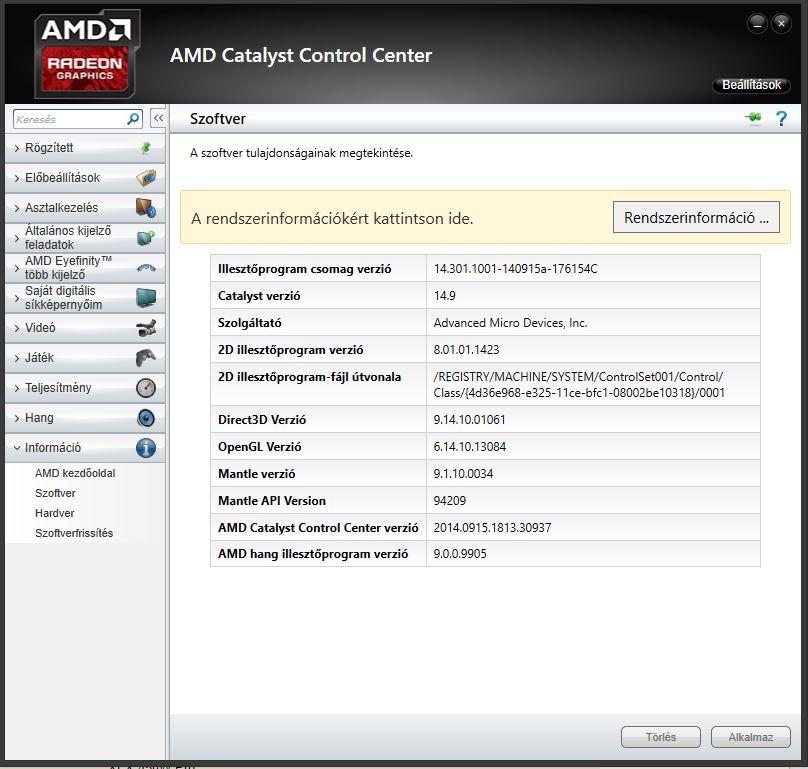Click the Videó camcorder icon
Image resolution: width=808 pixels, height=769 pixels.
pyautogui.click(x=146, y=328)
